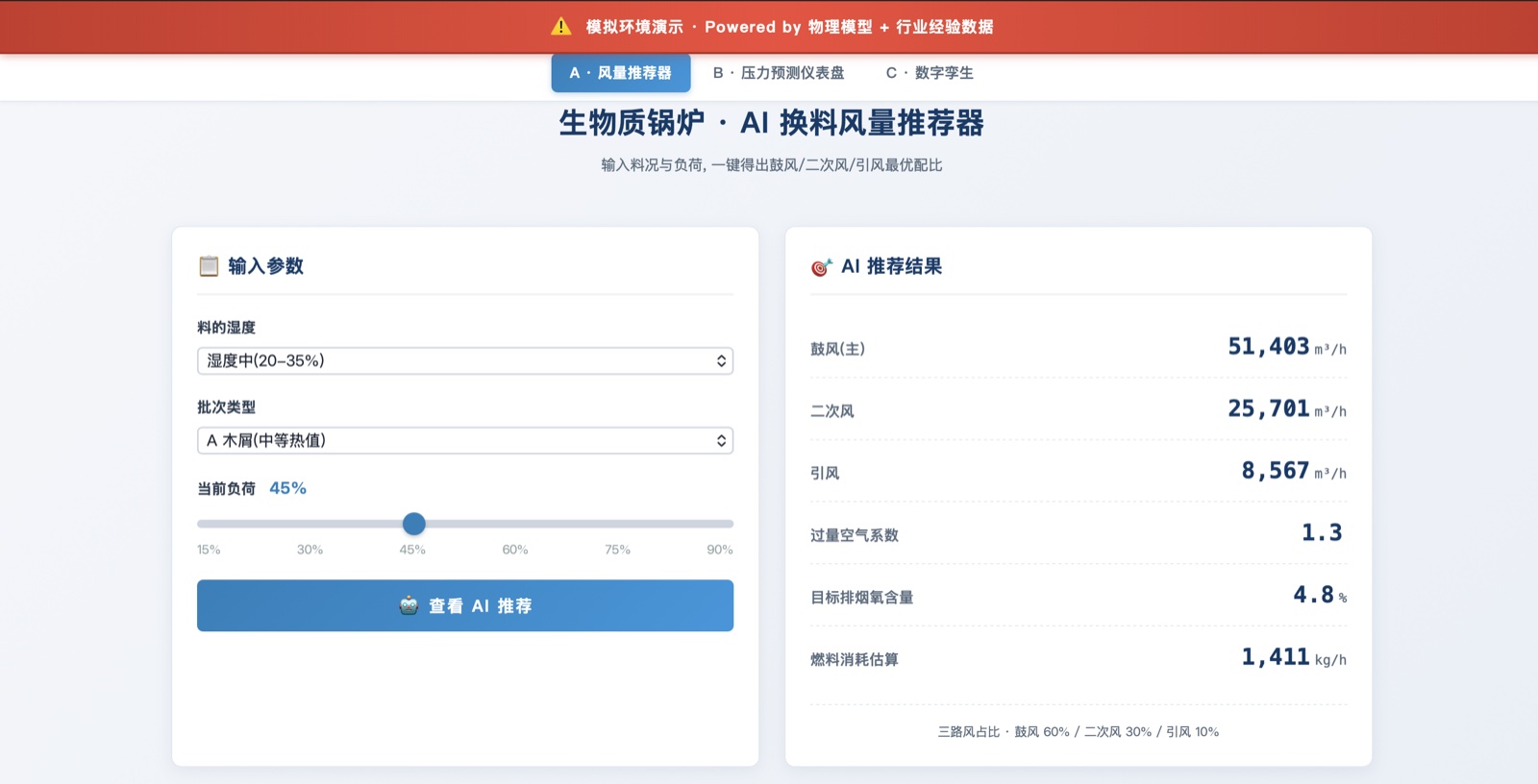Click the target icon beside AI 推荐结果
This screenshot has width=1538, height=784.
pyautogui.click(x=822, y=267)
